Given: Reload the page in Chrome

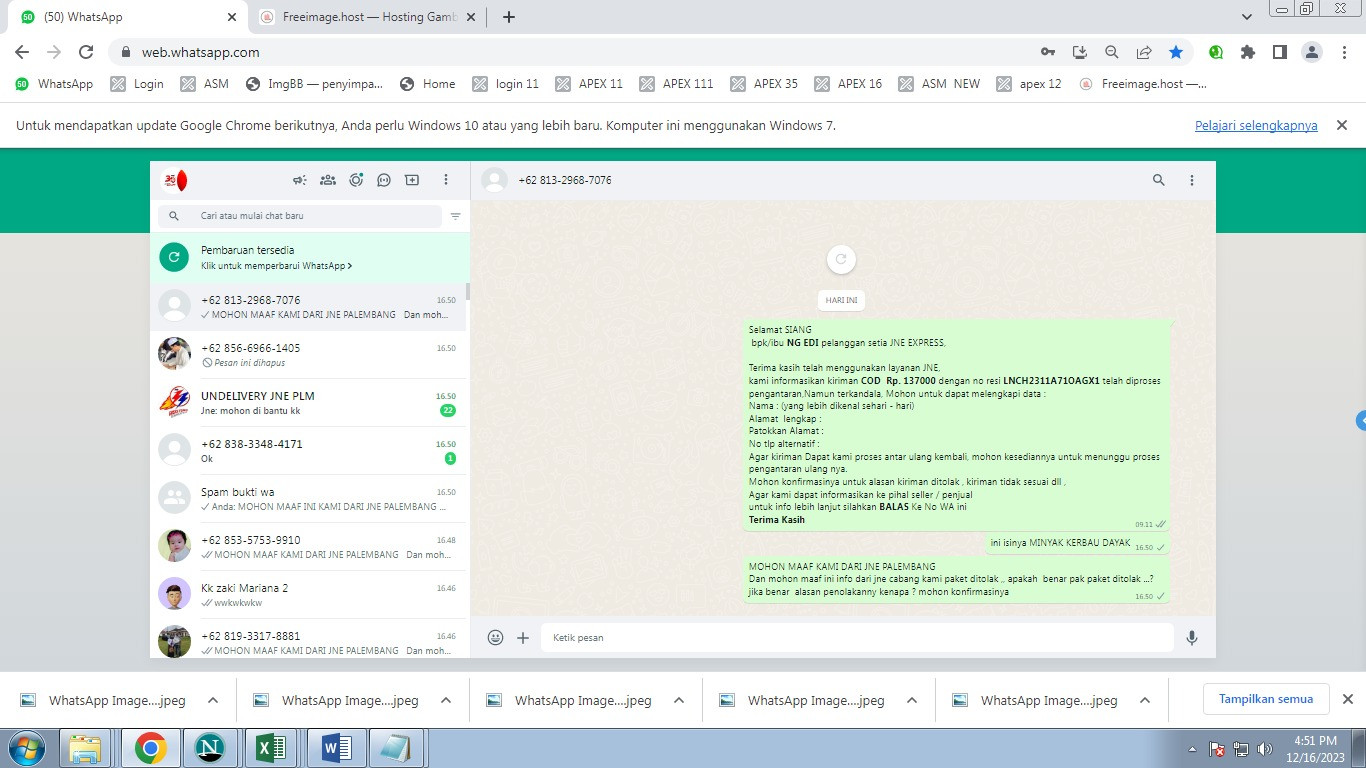Looking at the screenshot, I should click(86, 52).
